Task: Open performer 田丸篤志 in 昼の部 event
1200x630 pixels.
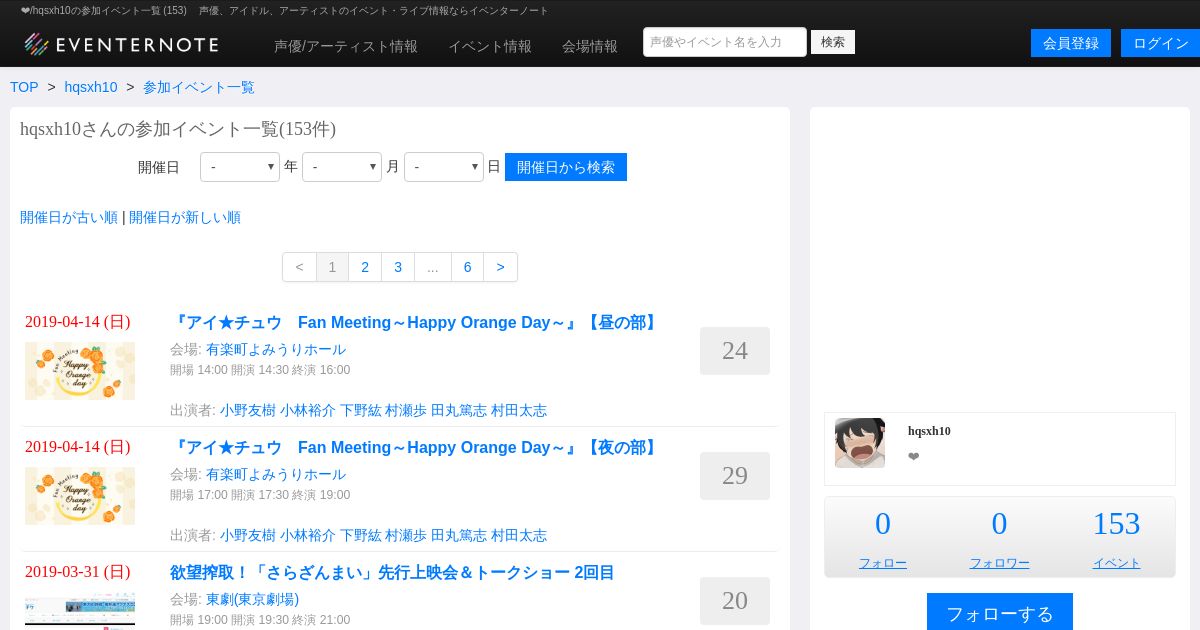Action: [x=459, y=410]
